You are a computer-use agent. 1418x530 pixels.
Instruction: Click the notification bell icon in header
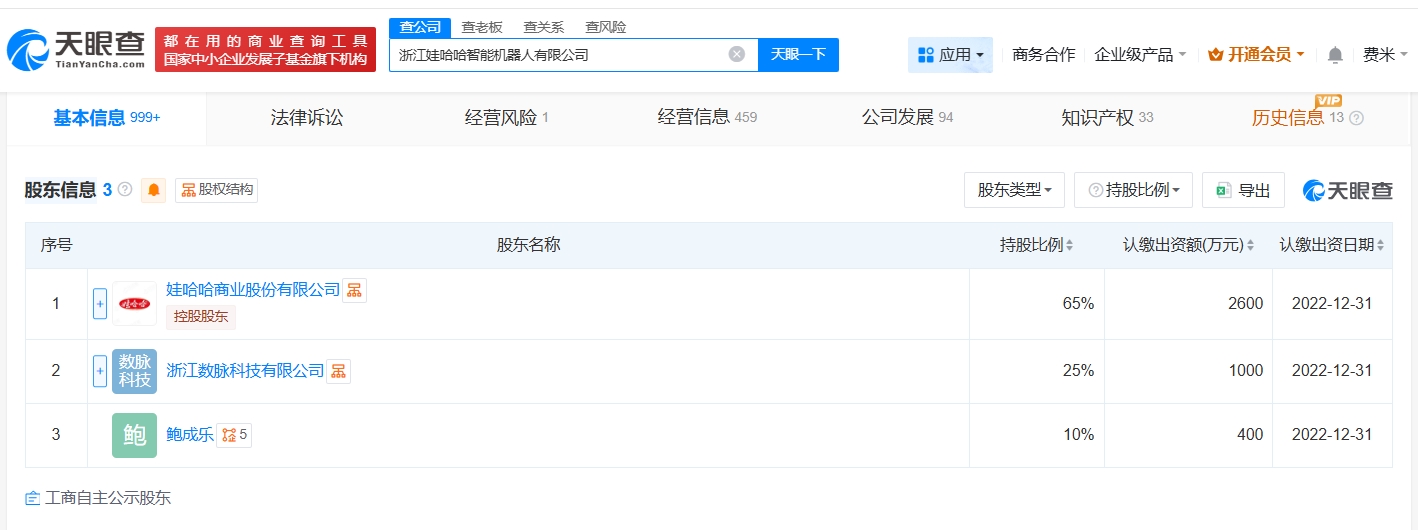[x=1335, y=55]
